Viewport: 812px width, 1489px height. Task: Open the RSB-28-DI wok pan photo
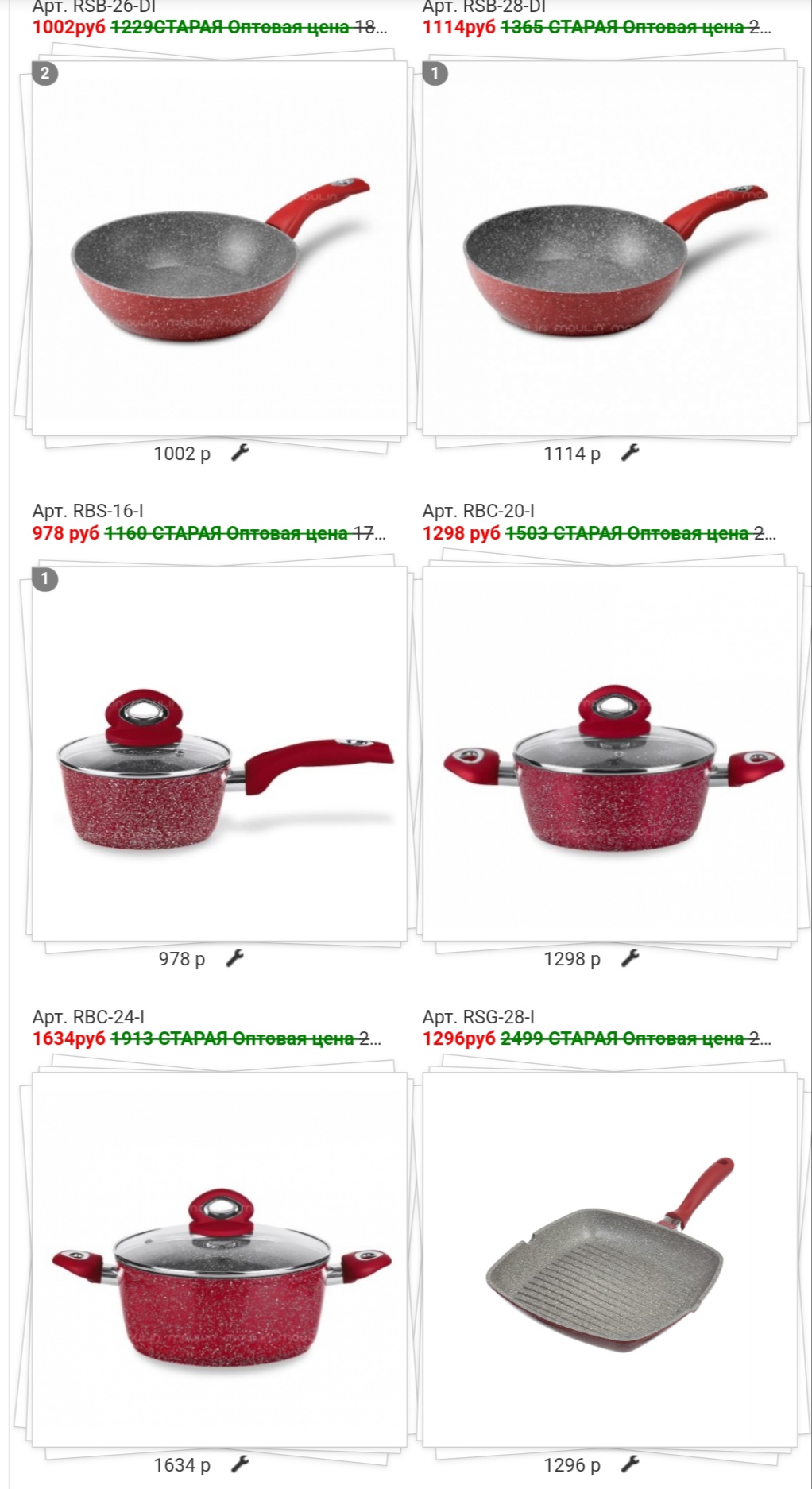pos(609,248)
